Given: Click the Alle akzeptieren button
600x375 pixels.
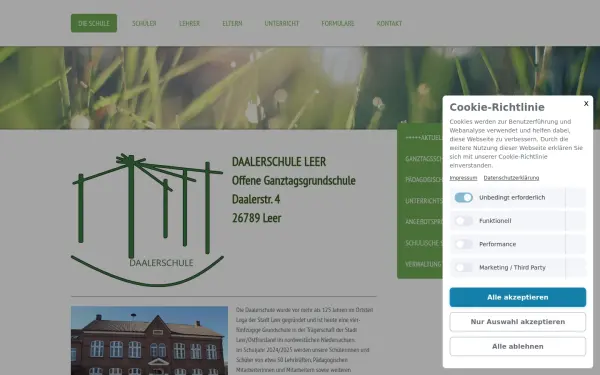Looking at the screenshot, I should (517, 297).
